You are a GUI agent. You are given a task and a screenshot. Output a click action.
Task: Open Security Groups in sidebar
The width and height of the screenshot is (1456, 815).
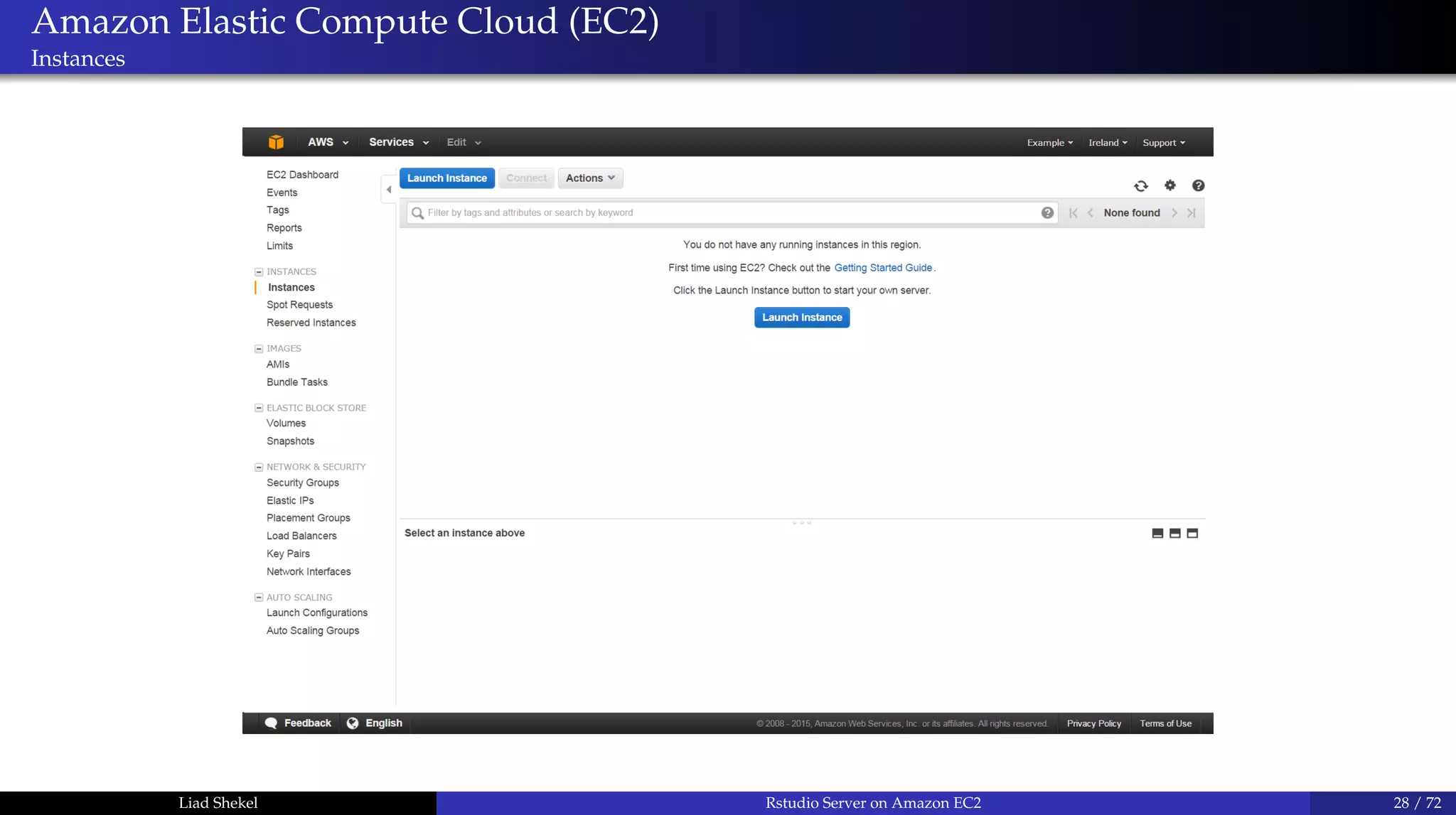(x=302, y=483)
